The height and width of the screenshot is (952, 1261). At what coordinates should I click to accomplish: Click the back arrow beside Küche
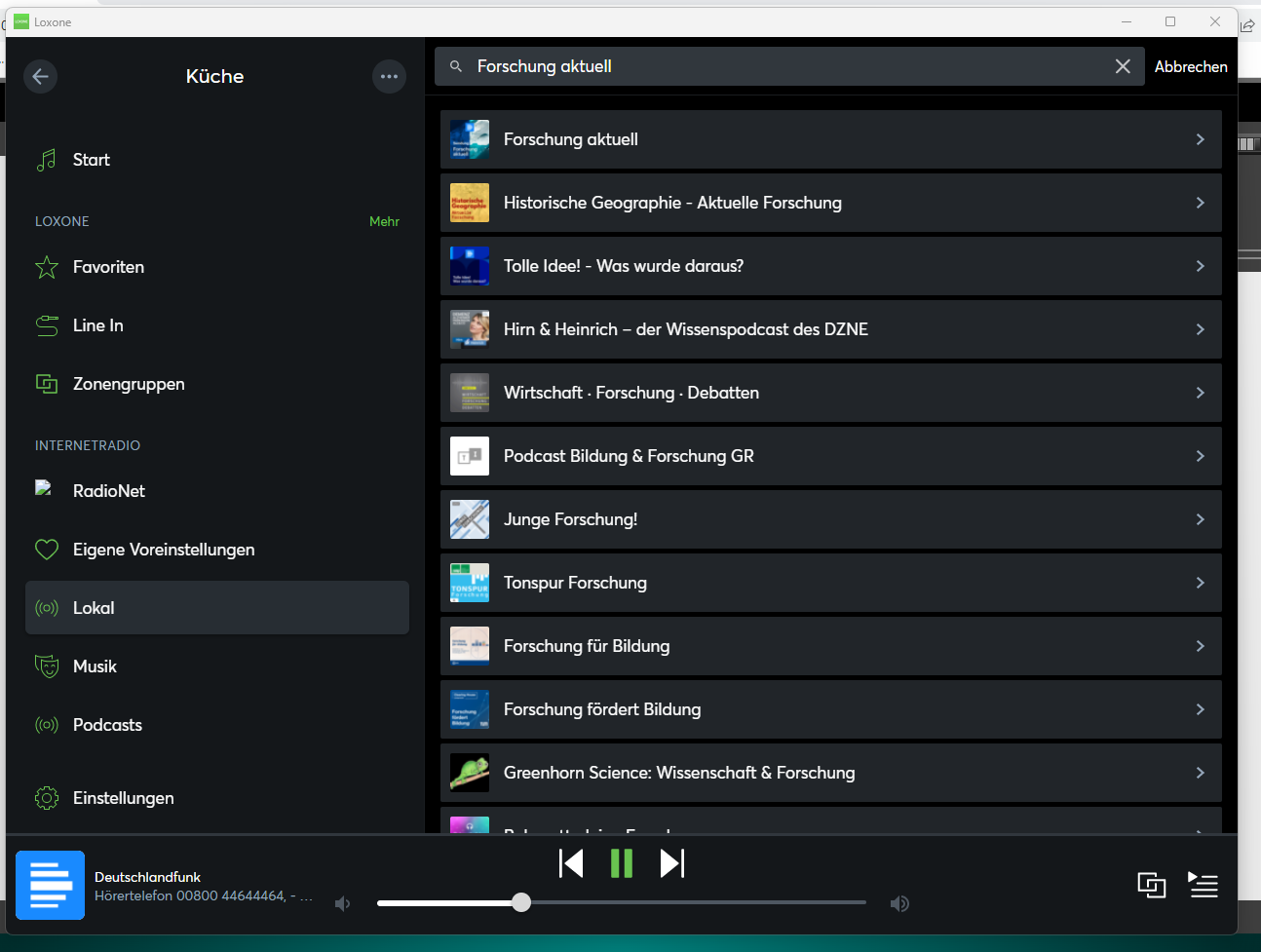pos(40,76)
